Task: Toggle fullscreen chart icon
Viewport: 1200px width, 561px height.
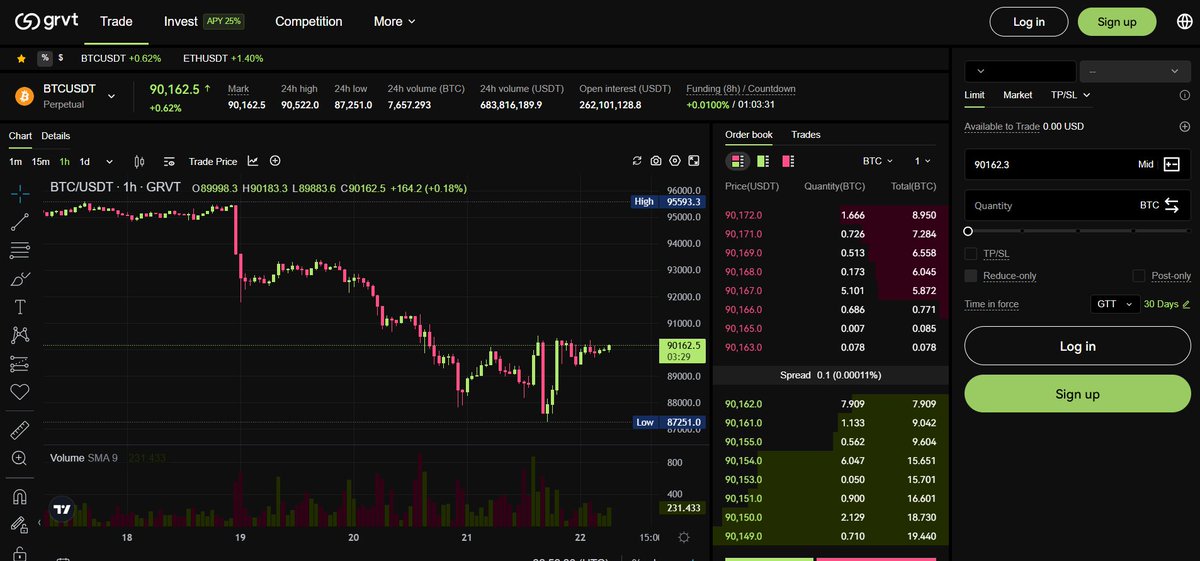Action: coord(696,161)
